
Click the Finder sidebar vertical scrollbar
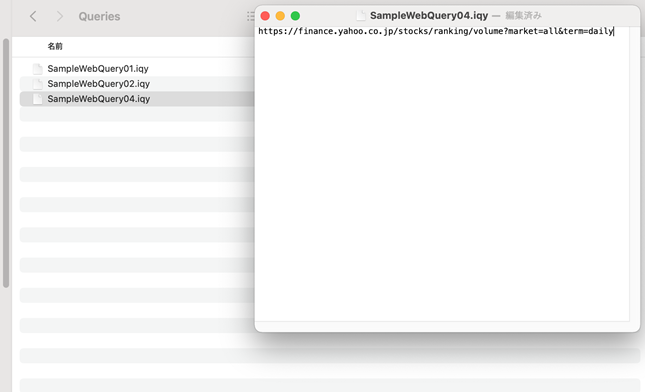(6, 163)
